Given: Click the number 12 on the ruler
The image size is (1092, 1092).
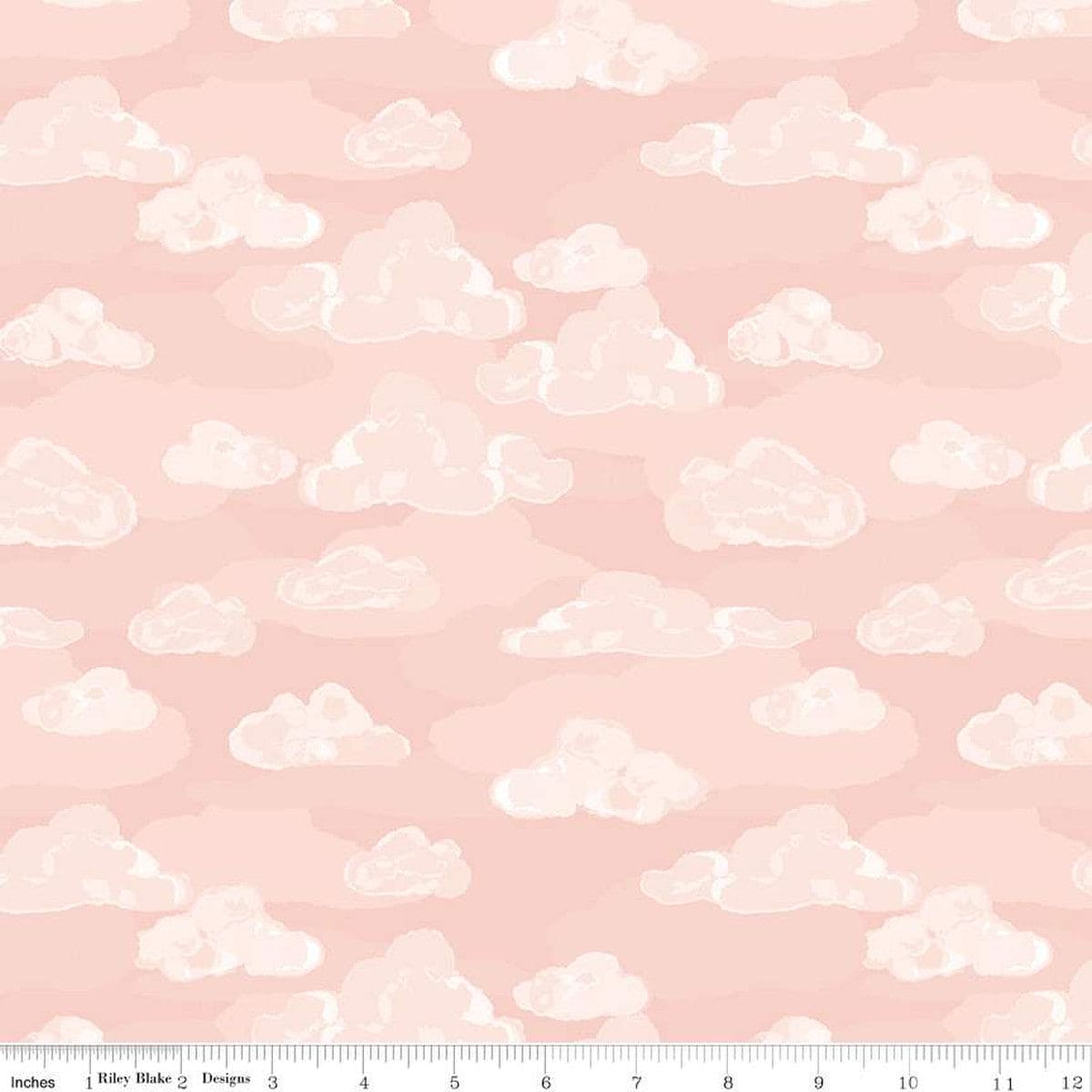Looking at the screenshot, I should [x=1079, y=1082].
